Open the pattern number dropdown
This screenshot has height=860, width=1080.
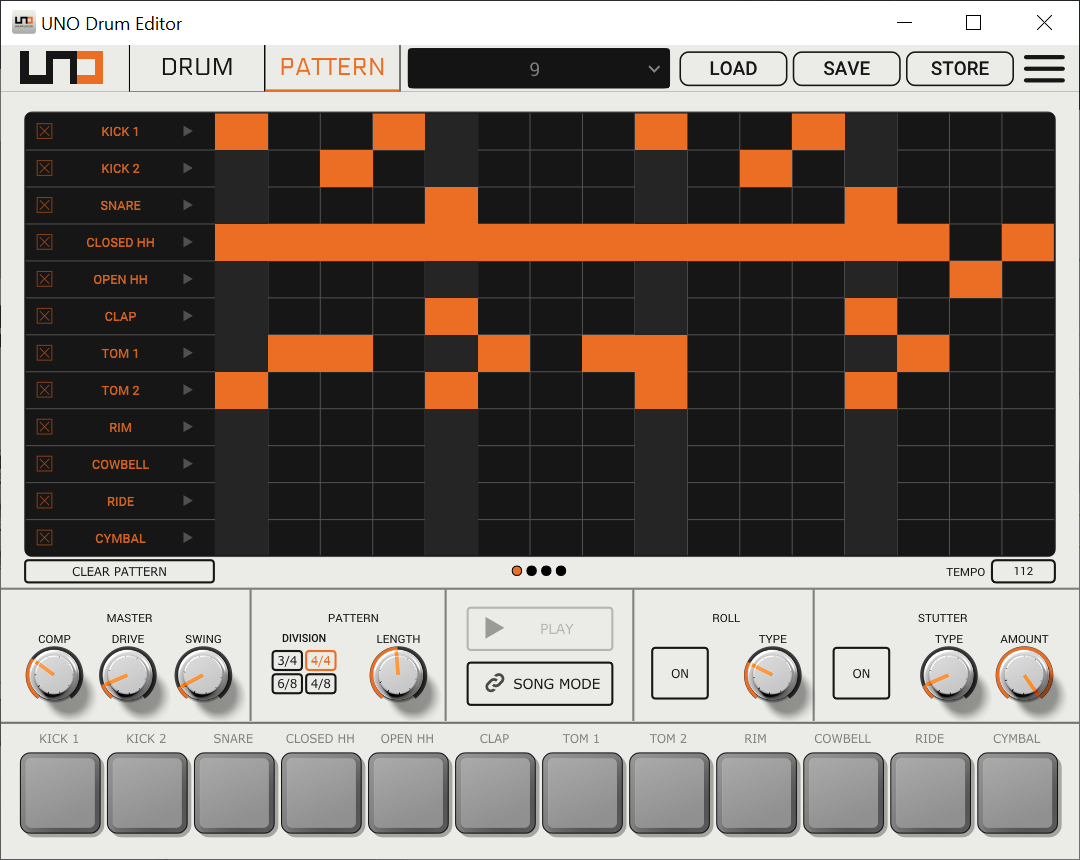tap(538, 68)
